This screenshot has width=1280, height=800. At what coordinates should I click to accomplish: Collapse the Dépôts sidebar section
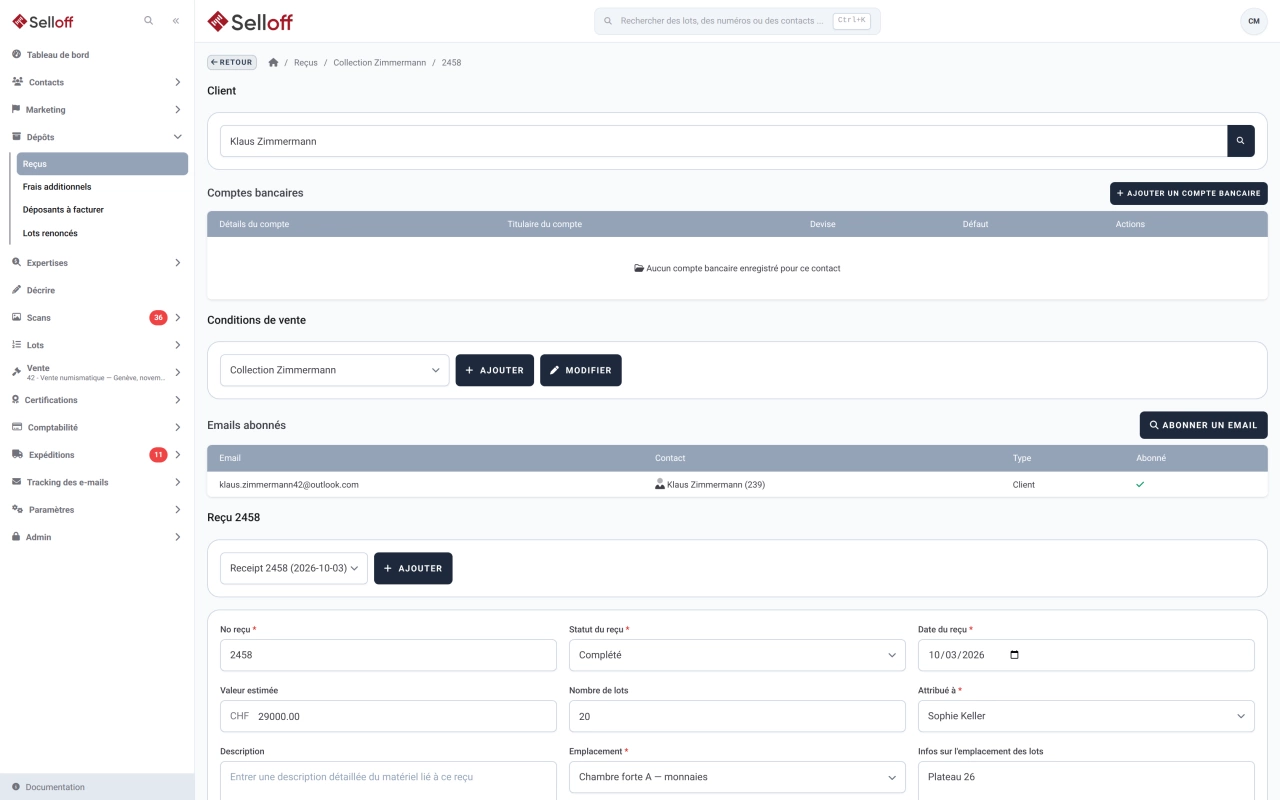97,137
